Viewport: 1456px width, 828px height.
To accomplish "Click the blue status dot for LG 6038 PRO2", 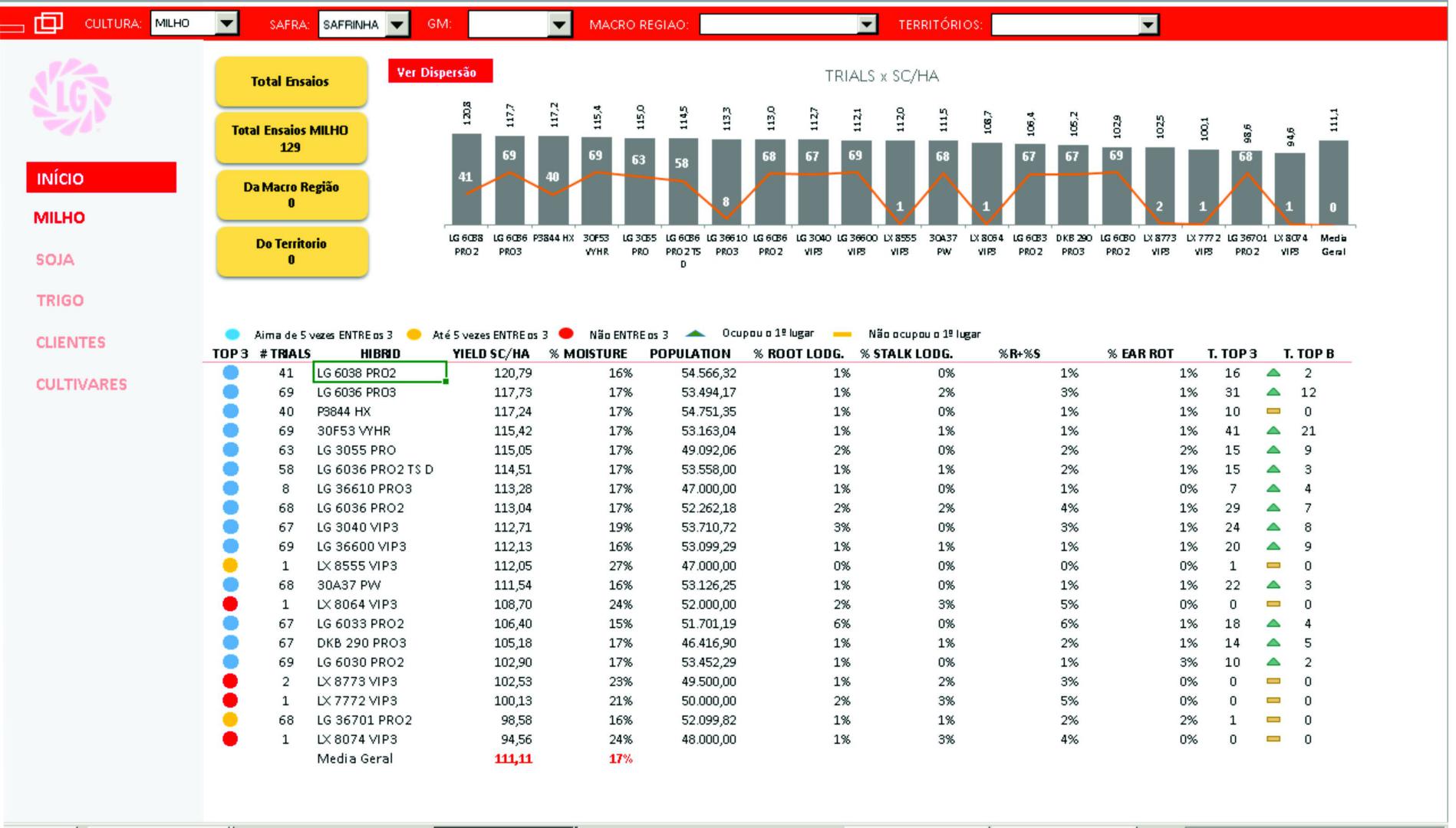I will [230, 373].
